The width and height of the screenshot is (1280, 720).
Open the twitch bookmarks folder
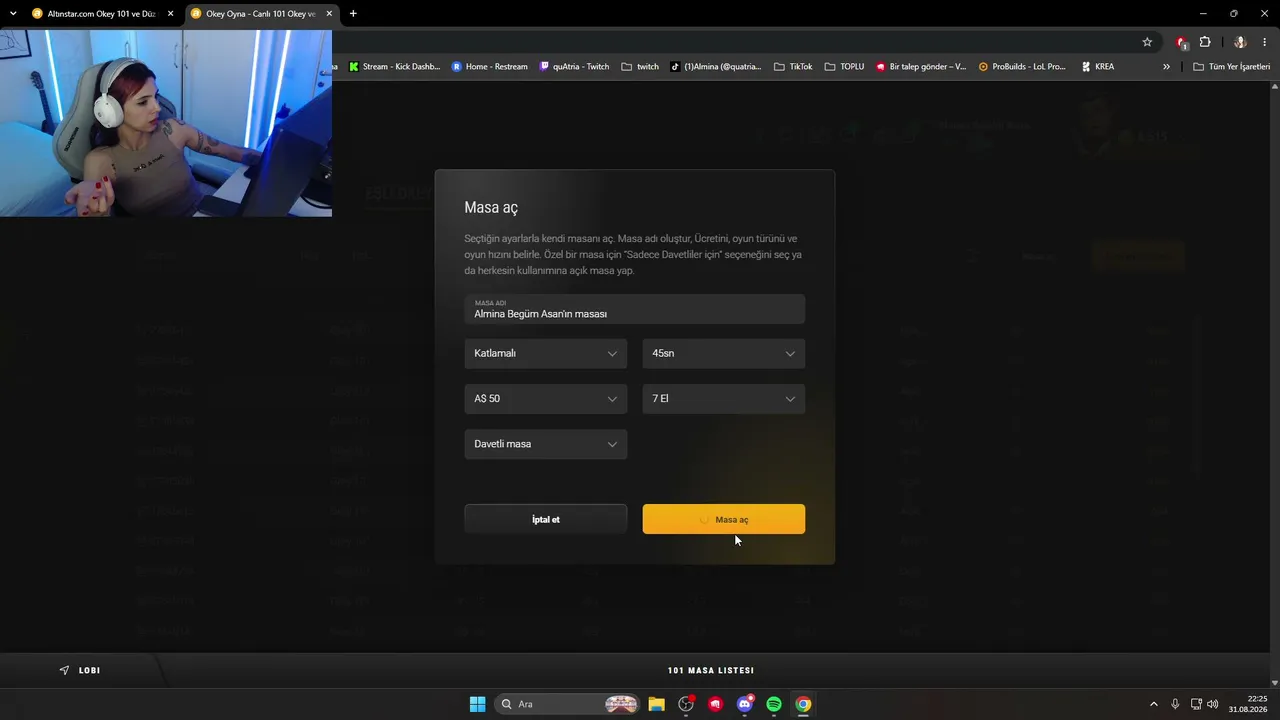click(640, 67)
